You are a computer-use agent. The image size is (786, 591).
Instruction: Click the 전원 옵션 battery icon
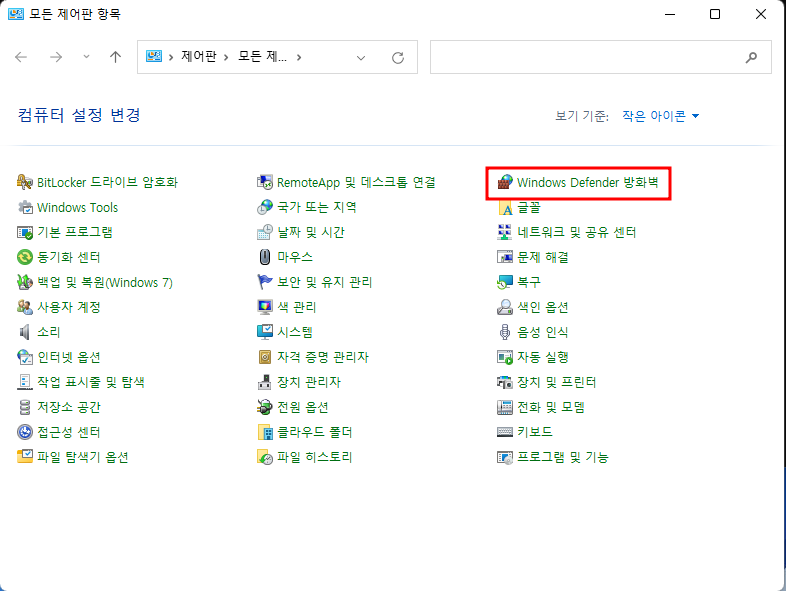(265, 407)
